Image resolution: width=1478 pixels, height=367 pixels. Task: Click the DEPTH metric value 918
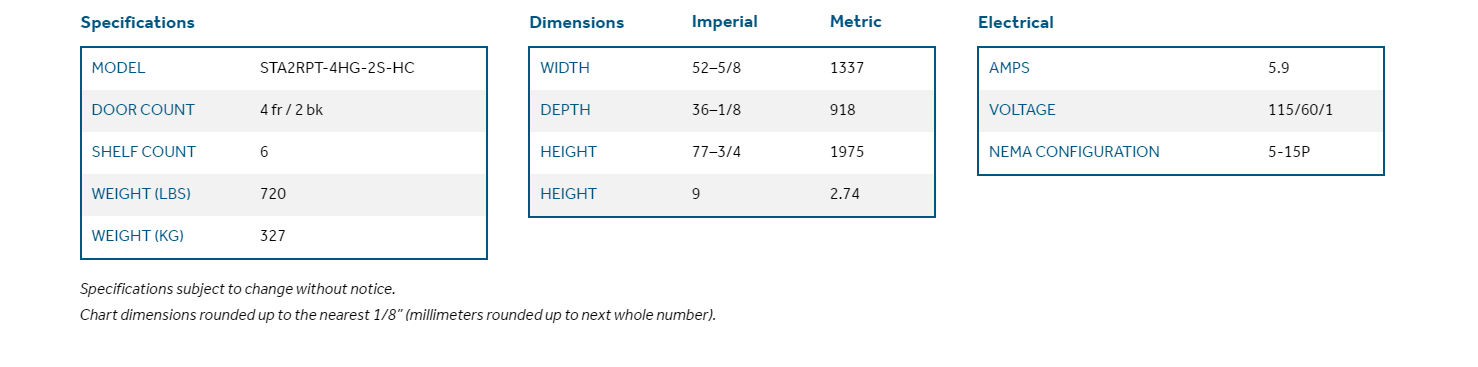tap(843, 110)
